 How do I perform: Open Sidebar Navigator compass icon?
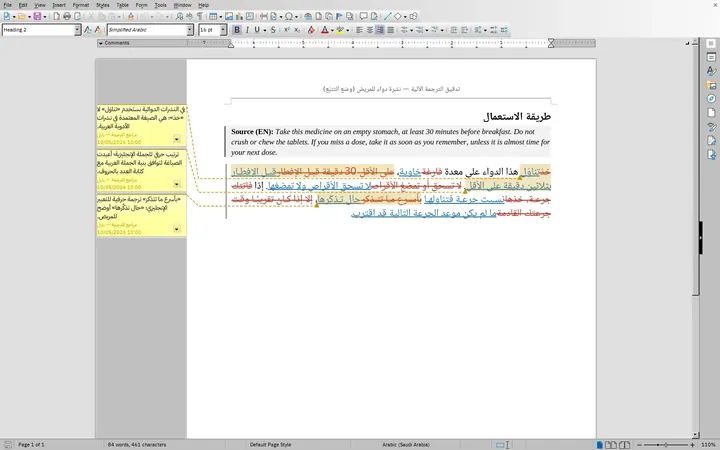click(x=711, y=99)
